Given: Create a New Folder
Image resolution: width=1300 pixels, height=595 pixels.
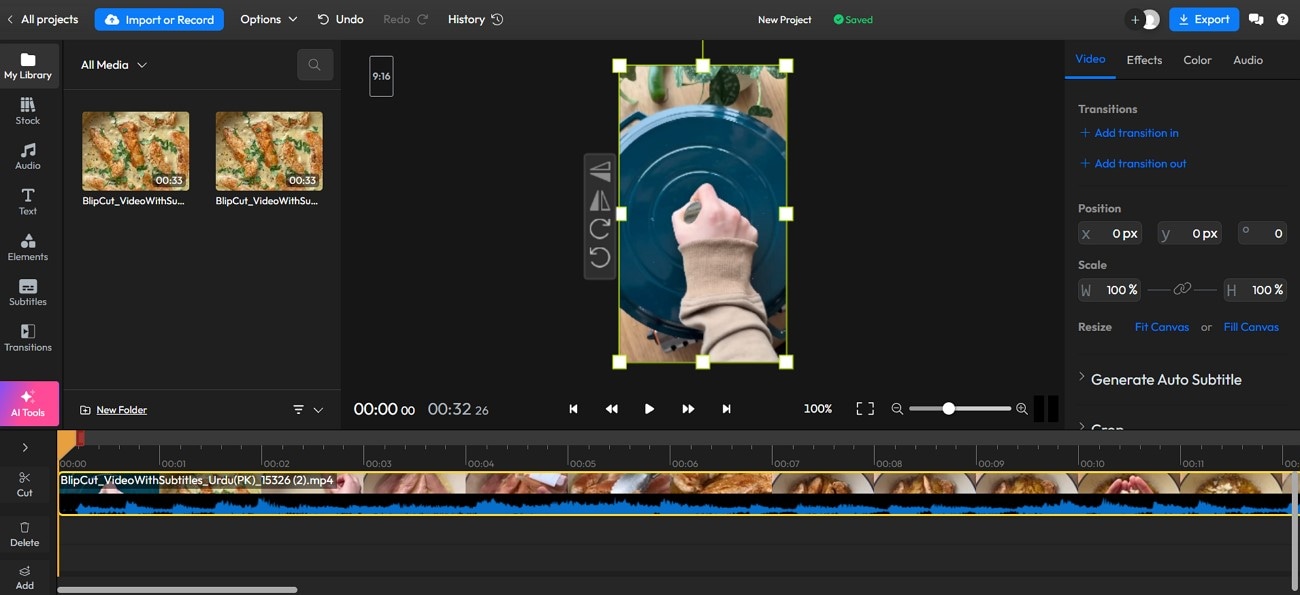Looking at the screenshot, I should 113,410.
